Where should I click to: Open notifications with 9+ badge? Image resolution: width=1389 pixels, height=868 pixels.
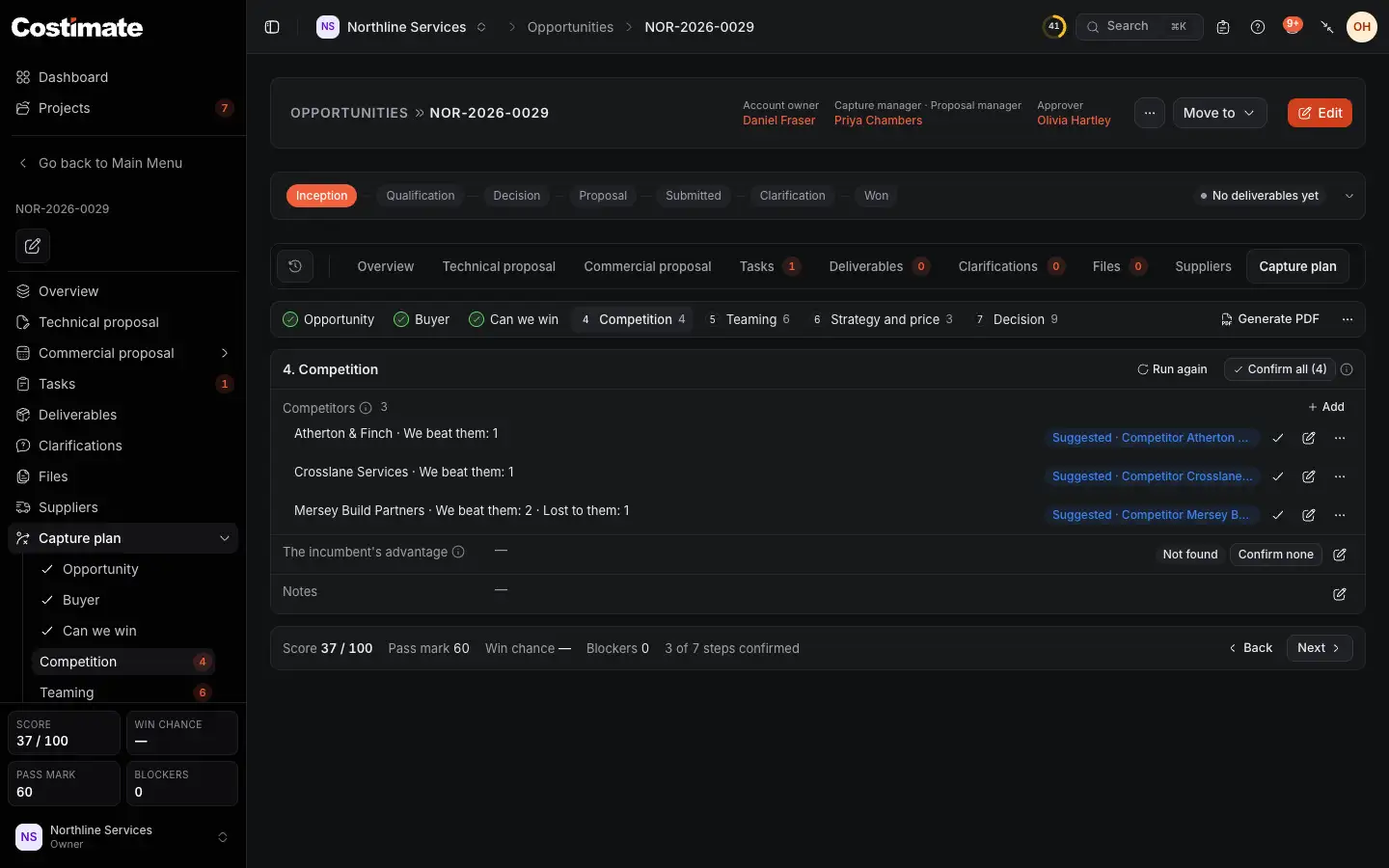(x=1293, y=26)
